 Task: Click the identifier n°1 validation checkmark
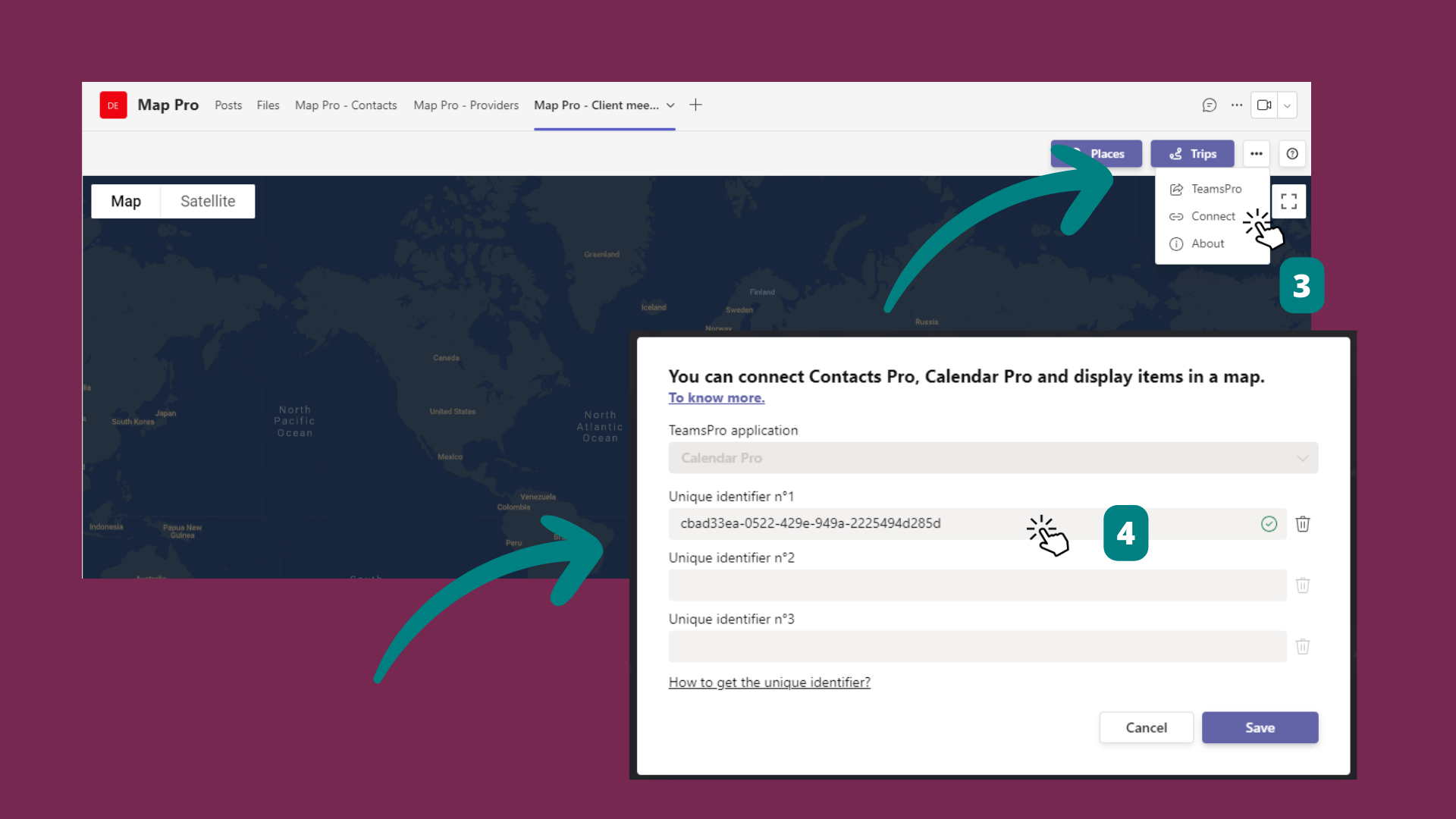point(1269,524)
